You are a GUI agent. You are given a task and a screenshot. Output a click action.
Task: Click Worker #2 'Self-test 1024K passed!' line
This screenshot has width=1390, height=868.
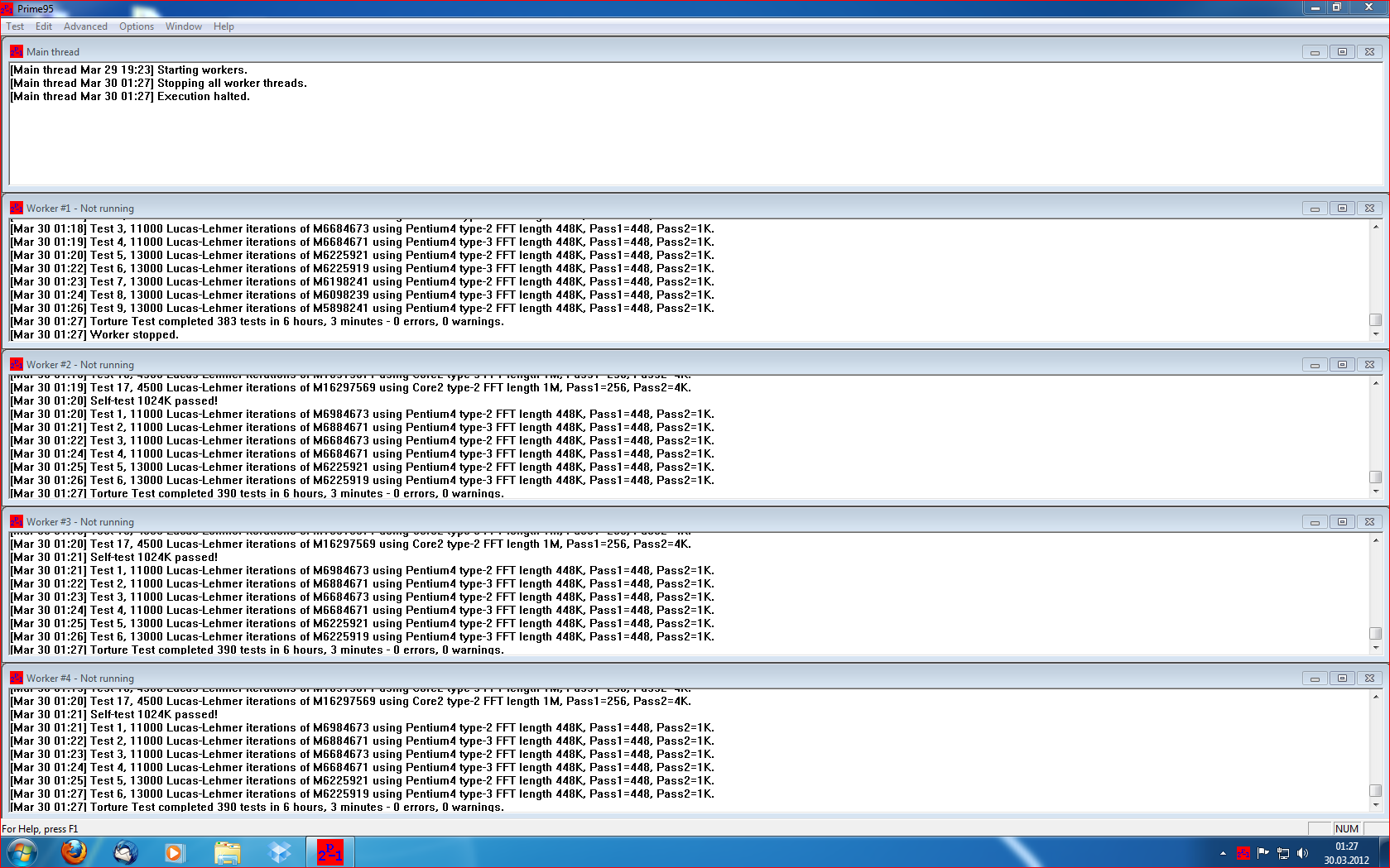point(113,401)
